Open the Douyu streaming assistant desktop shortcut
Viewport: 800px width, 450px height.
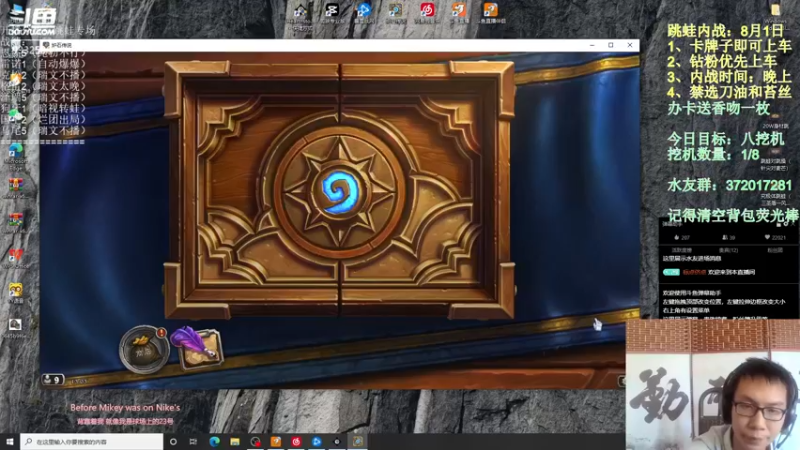click(x=490, y=12)
